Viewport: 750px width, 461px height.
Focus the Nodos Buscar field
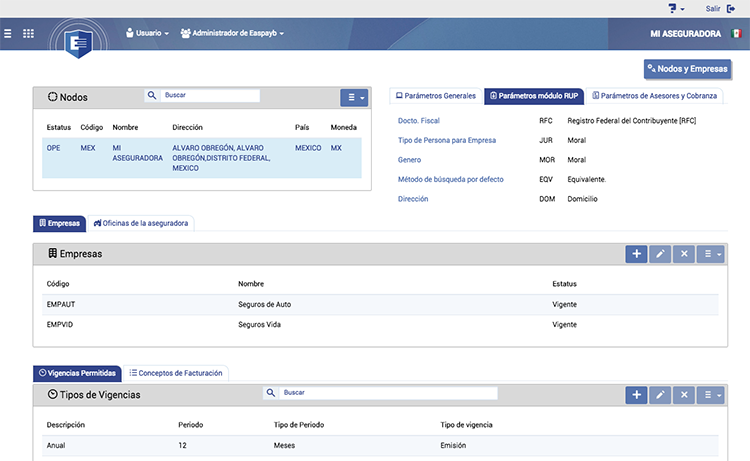point(210,95)
